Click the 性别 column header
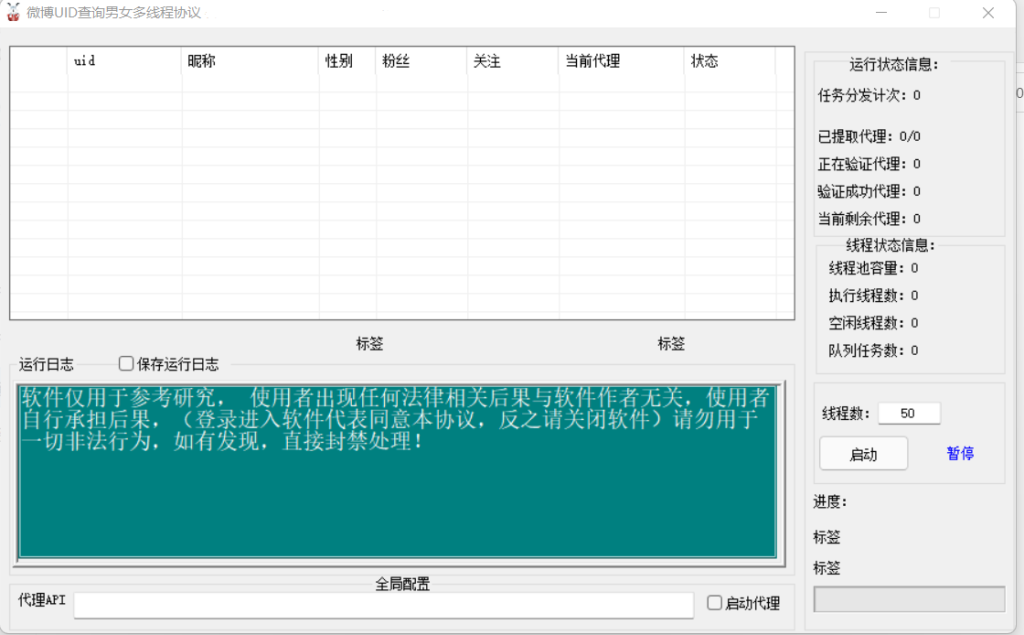The height and width of the screenshot is (635, 1024). (347, 62)
